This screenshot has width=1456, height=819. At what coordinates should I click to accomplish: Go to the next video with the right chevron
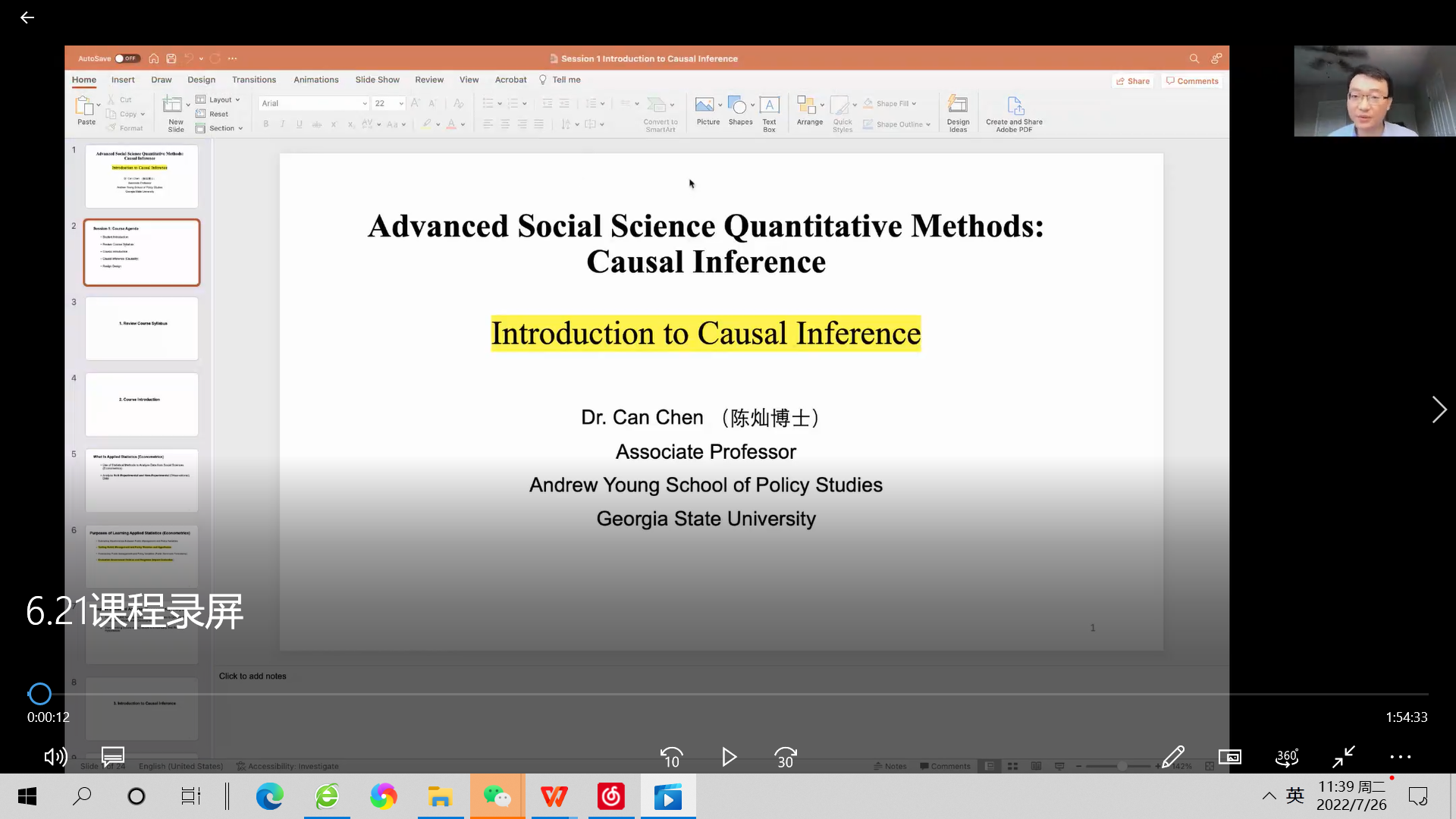coord(1439,409)
